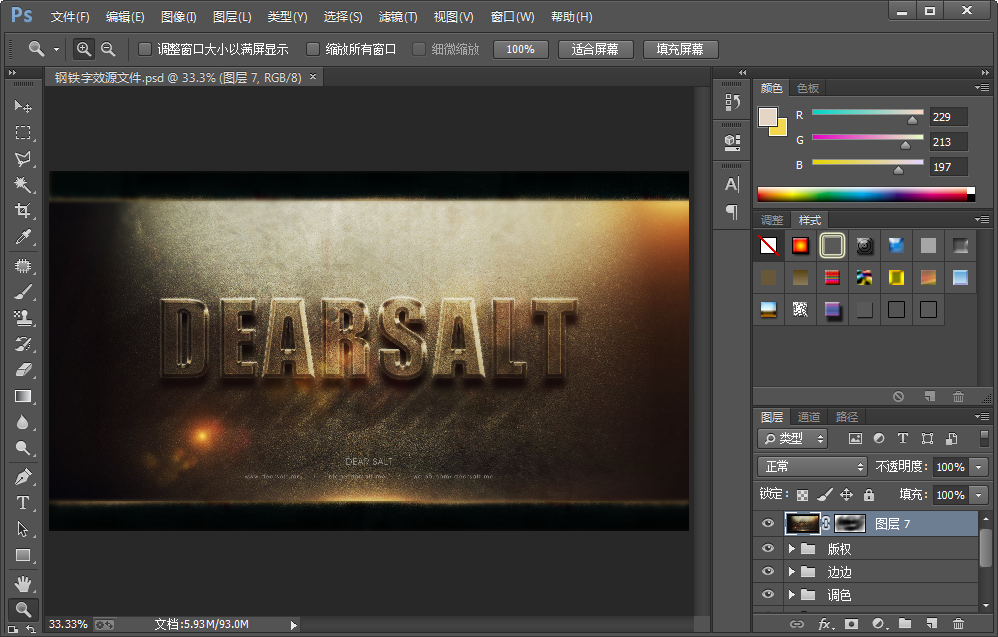Select the Horizontal Type tool
998x637 pixels.
[22, 503]
